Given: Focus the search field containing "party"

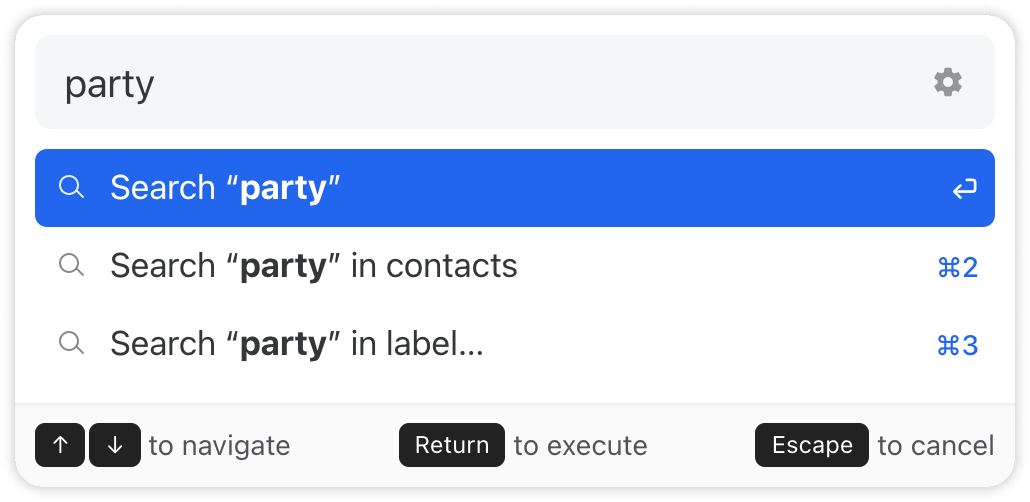Looking at the screenshot, I should coord(480,84).
